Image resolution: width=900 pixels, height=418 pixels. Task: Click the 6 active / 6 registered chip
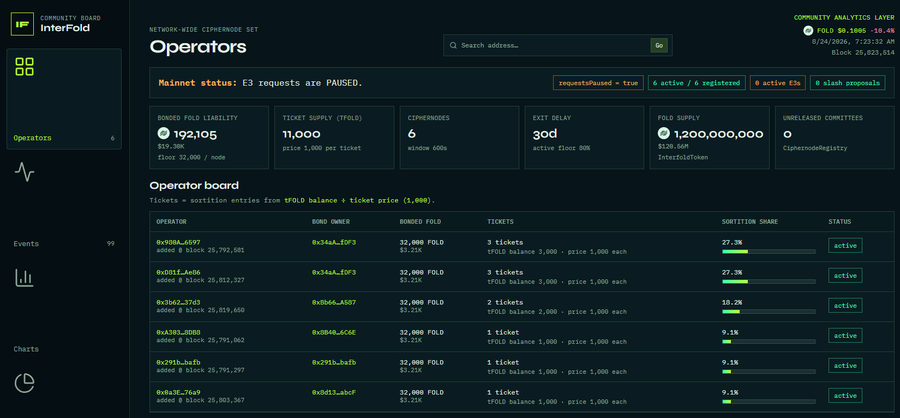point(696,83)
